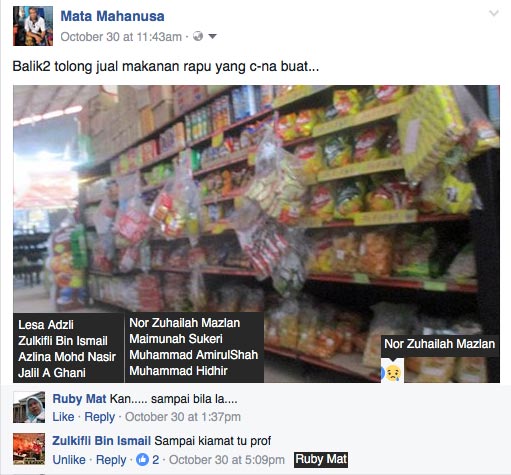Click the blue thumbs-up like count icon
This screenshot has width=511, height=475.
coord(142,460)
